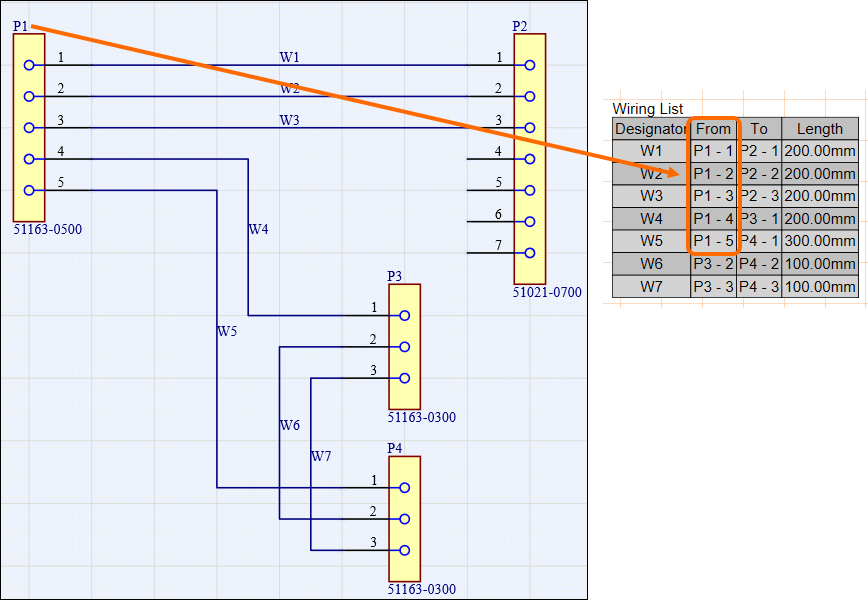Select part number 51163-0300 under P3
This screenshot has height=600, width=868.
[422, 417]
